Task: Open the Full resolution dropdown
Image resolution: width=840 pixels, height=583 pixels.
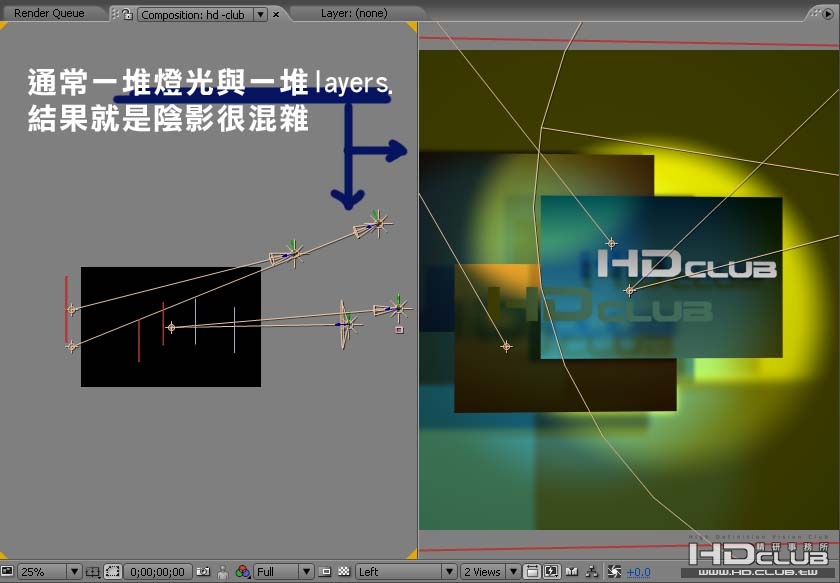Action: tap(283, 572)
